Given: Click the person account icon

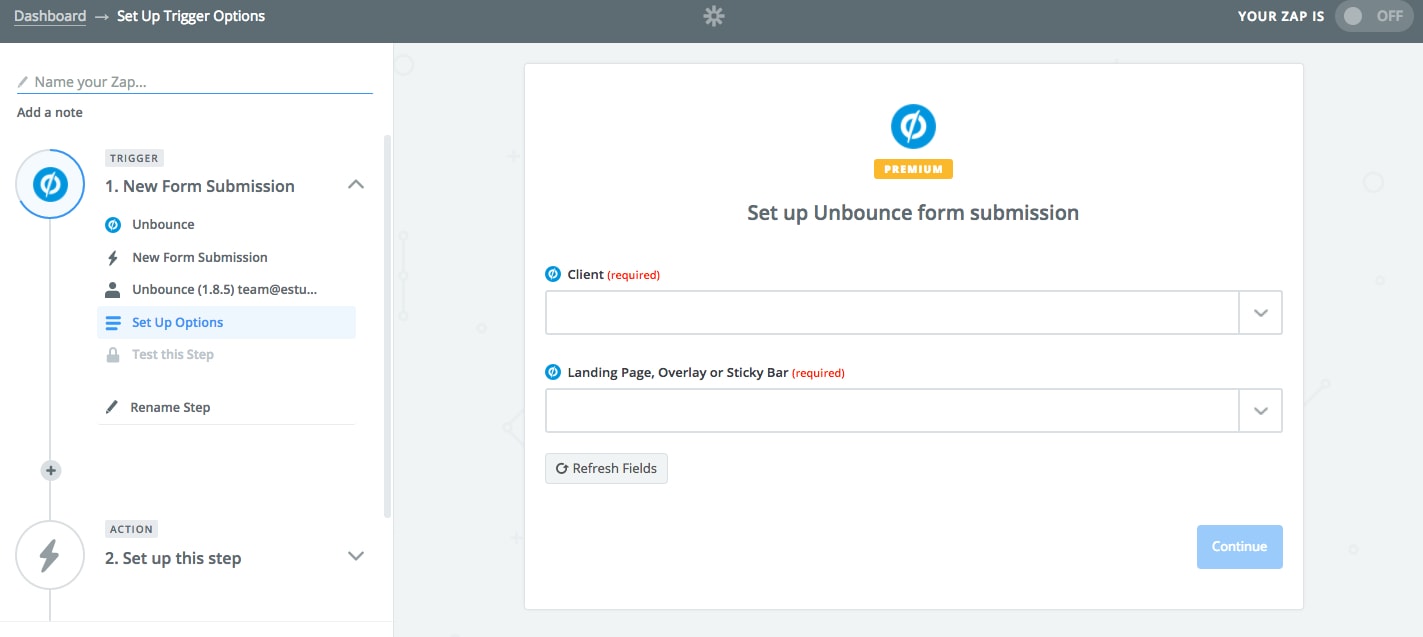Looking at the screenshot, I should coord(113,289).
